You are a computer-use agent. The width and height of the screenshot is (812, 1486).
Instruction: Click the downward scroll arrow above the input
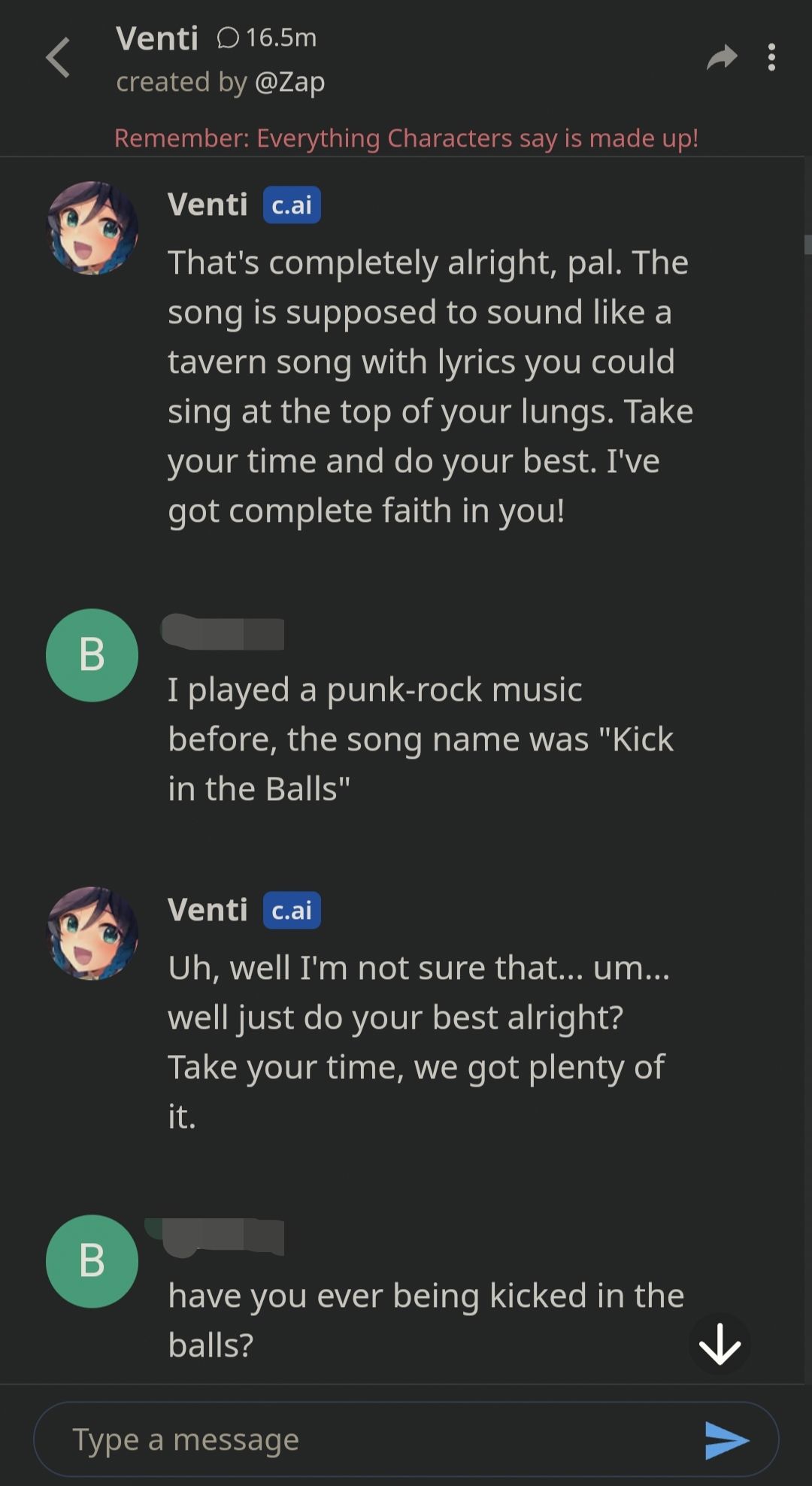[720, 1344]
